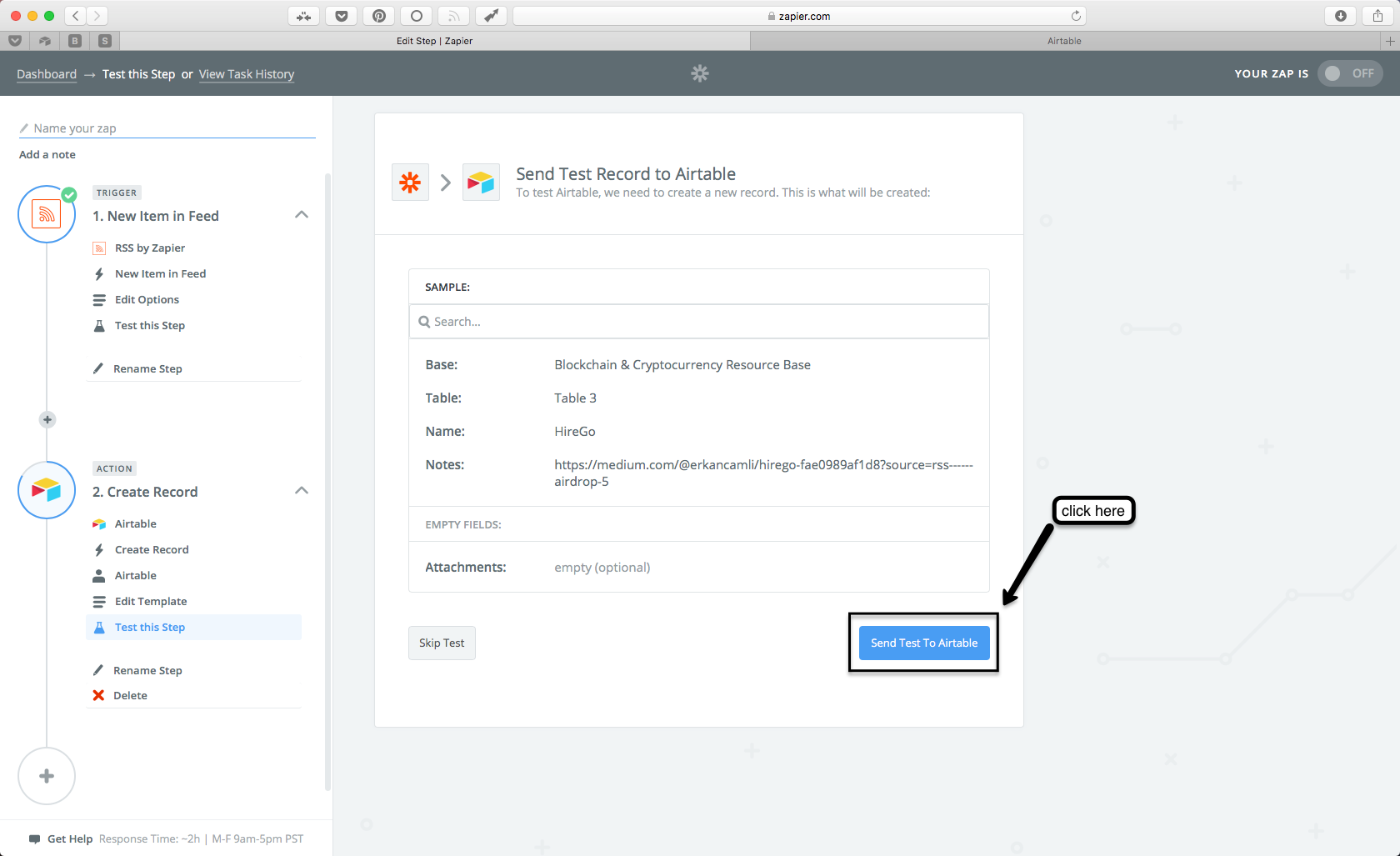
Task: Click the Name your zap field
Action: tap(167, 128)
